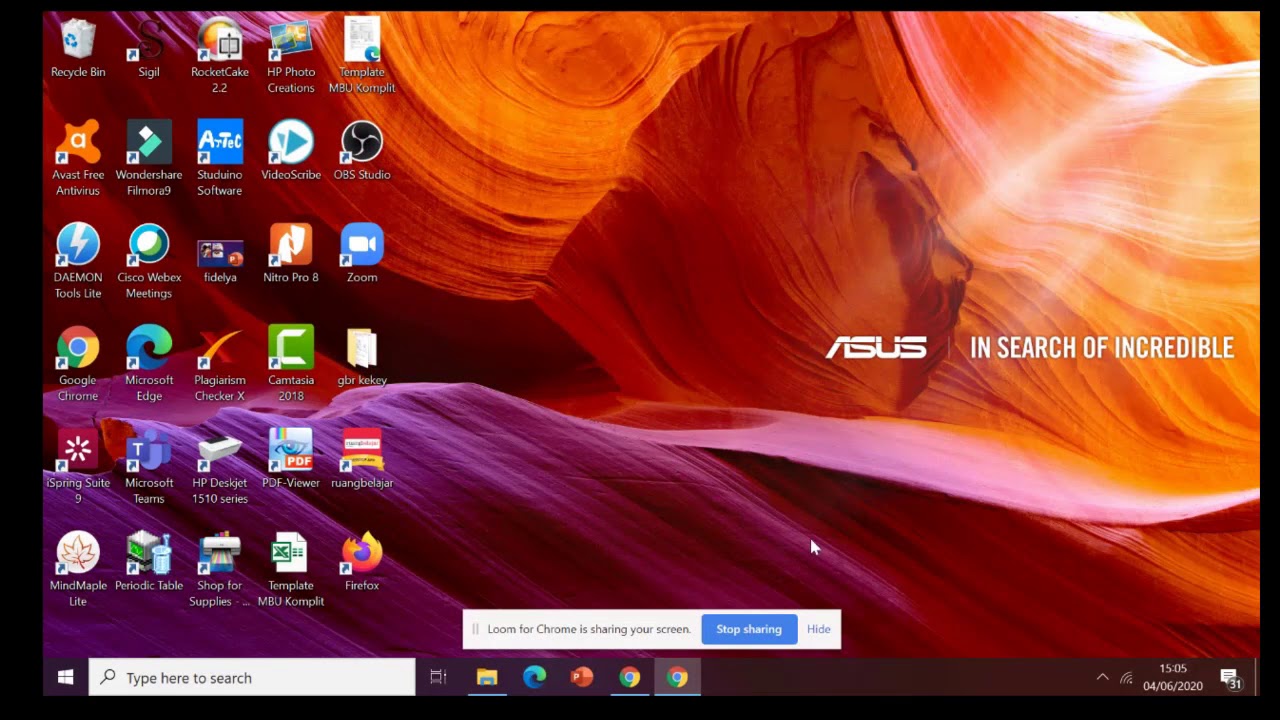Open Microsoft Edge from the taskbar

(534, 678)
